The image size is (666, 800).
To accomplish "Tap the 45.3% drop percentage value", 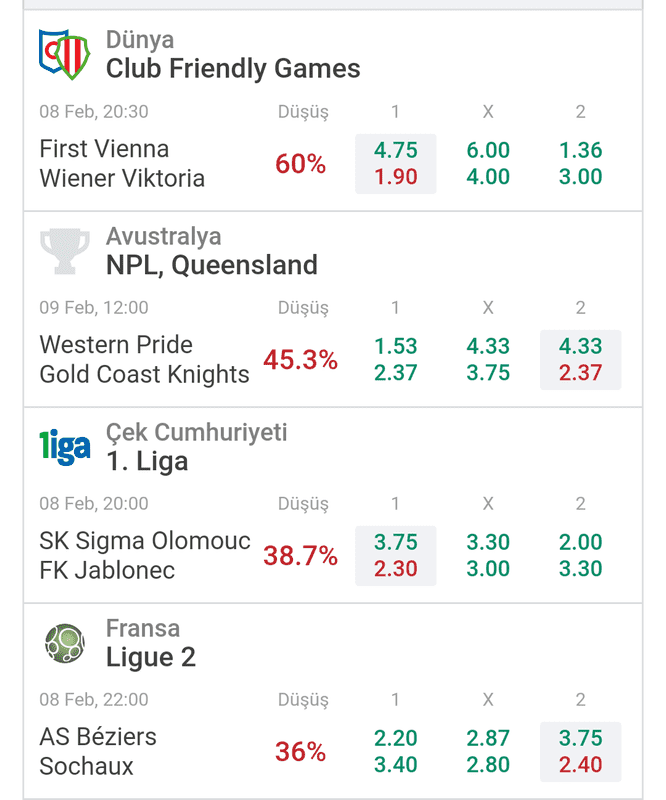I will click(x=300, y=360).
